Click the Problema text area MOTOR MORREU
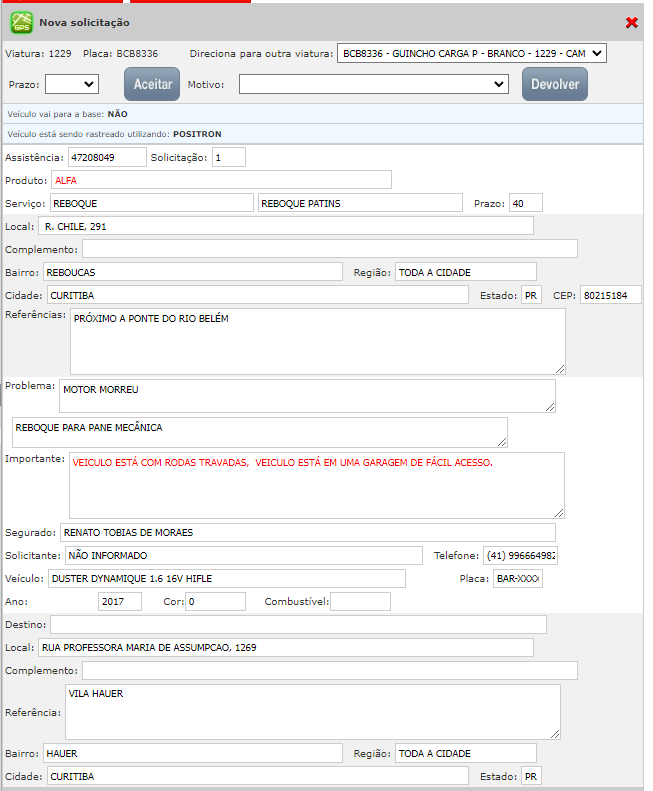 coord(307,395)
